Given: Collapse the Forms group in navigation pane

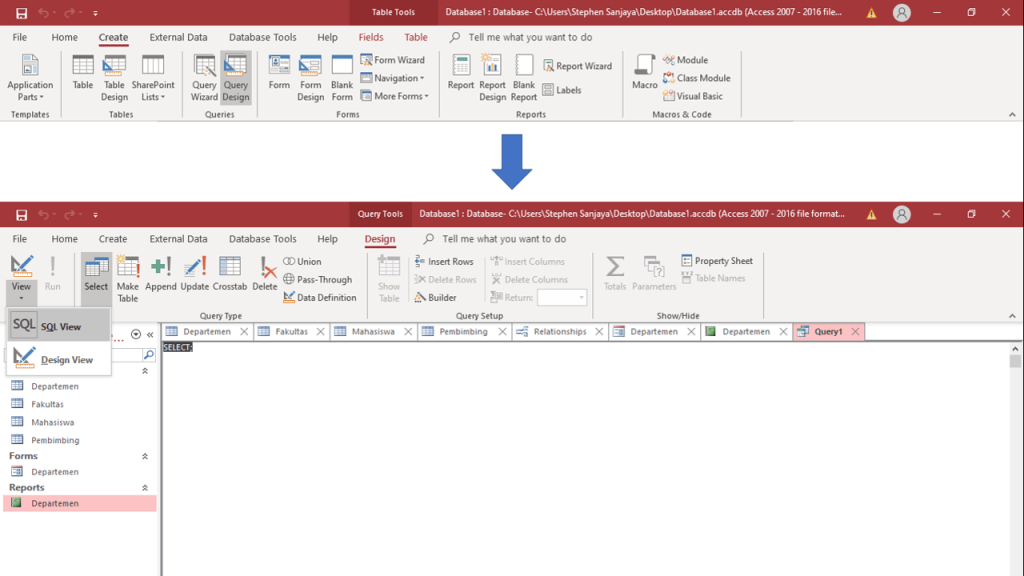Looking at the screenshot, I should point(145,456).
